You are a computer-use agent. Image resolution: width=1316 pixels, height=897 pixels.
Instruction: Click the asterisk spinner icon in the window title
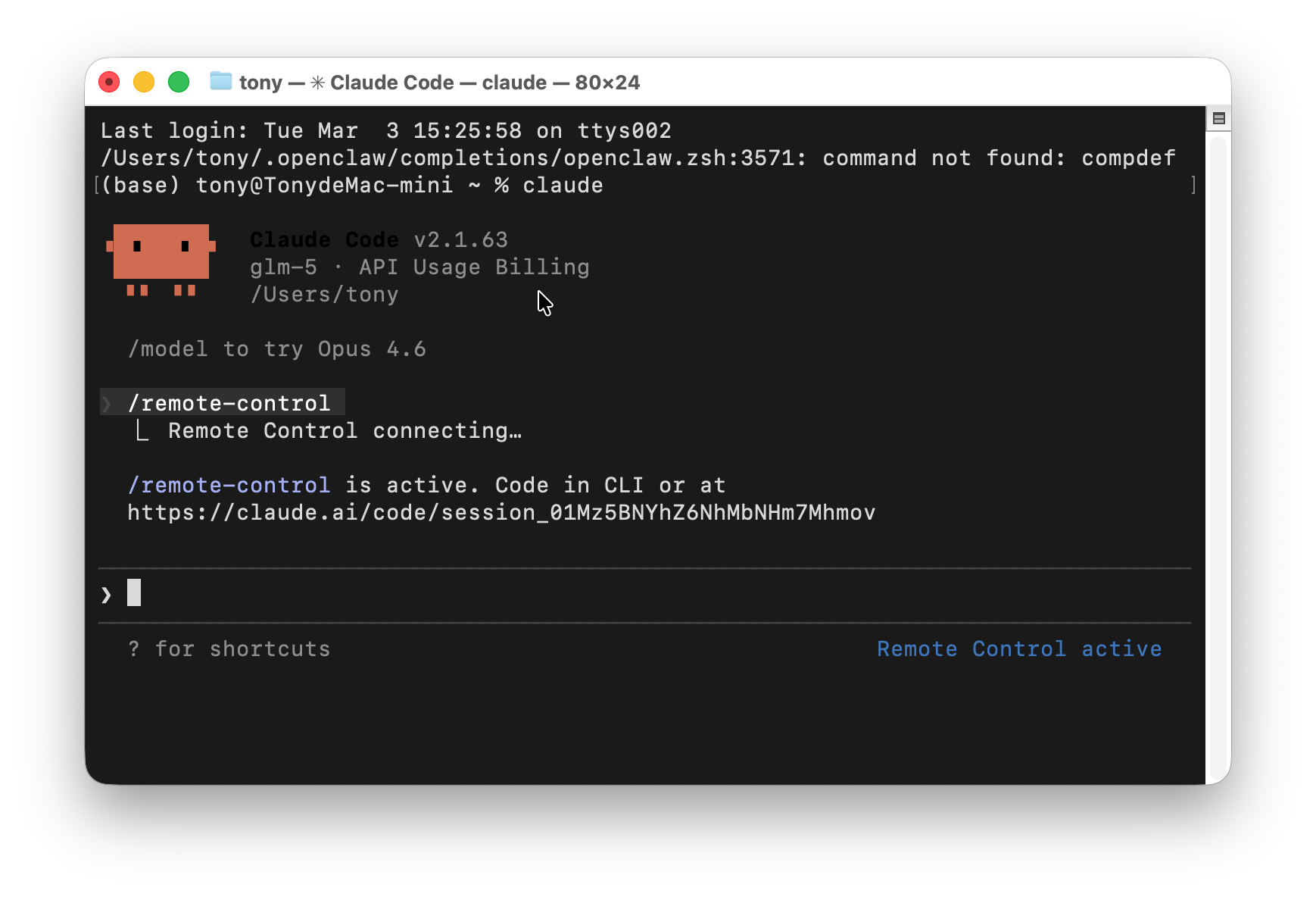[317, 83]
